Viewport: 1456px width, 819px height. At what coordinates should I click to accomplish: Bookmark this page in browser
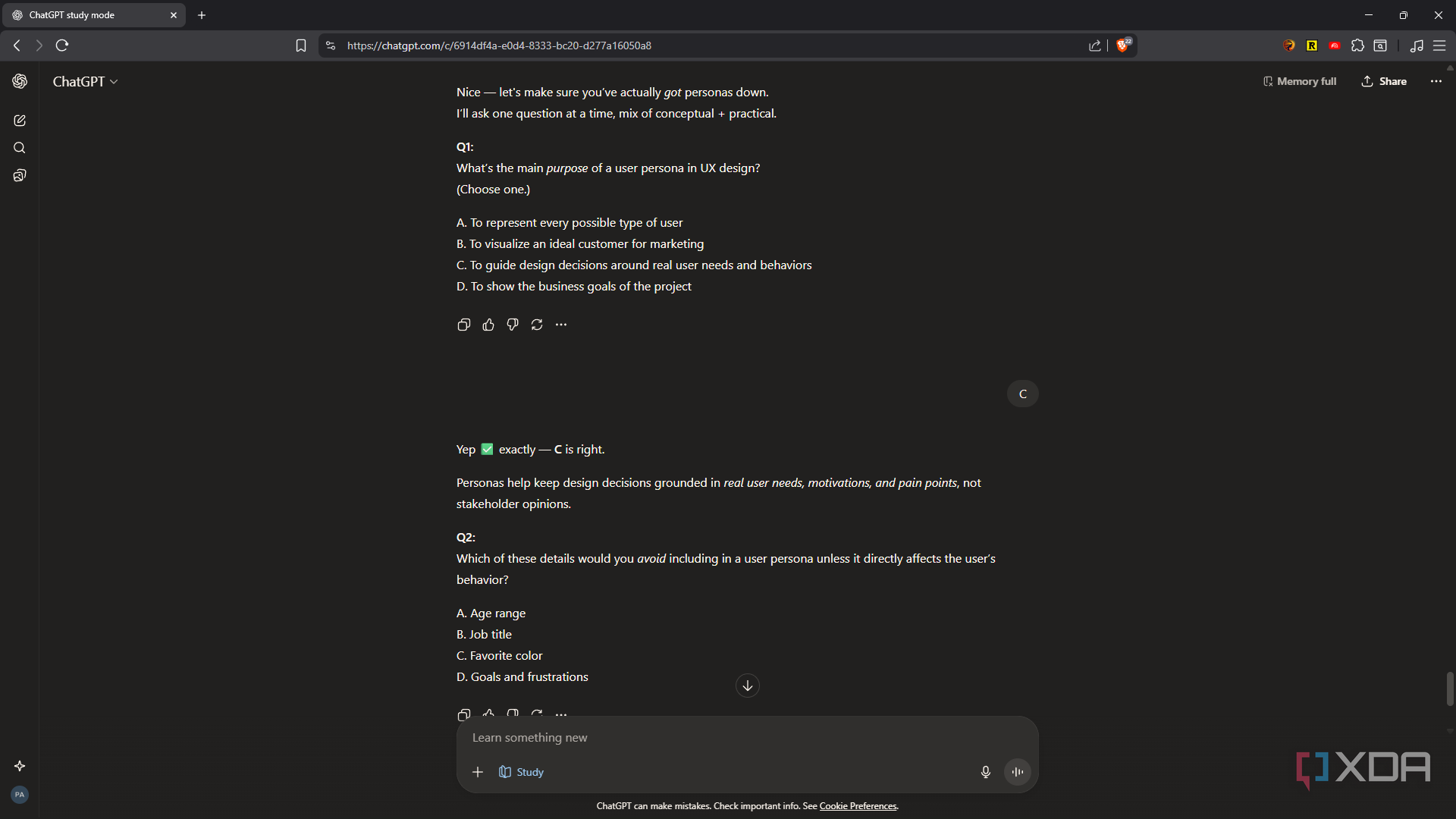pos(301,45)
